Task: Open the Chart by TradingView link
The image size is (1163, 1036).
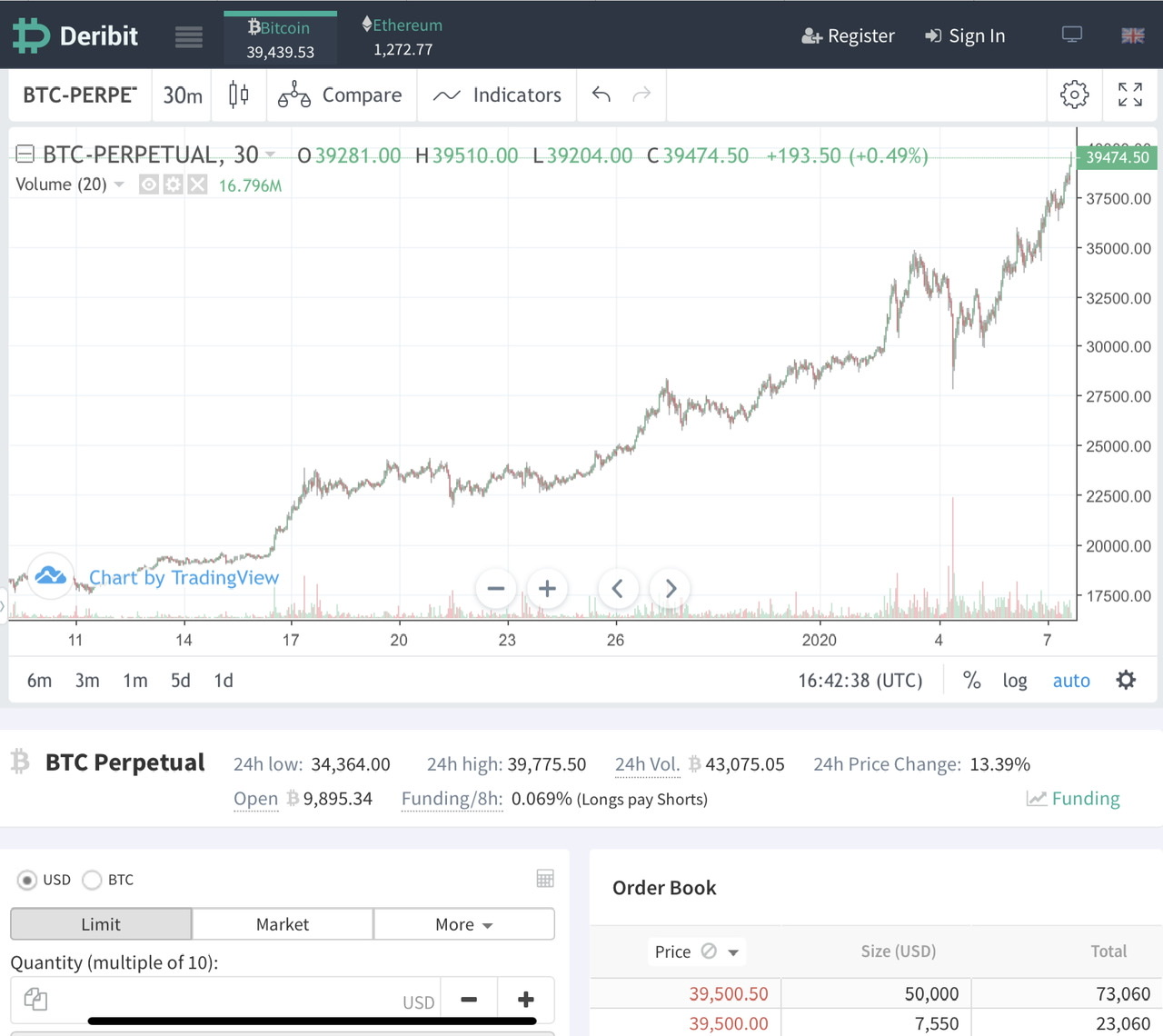Action: pos(184,578)
